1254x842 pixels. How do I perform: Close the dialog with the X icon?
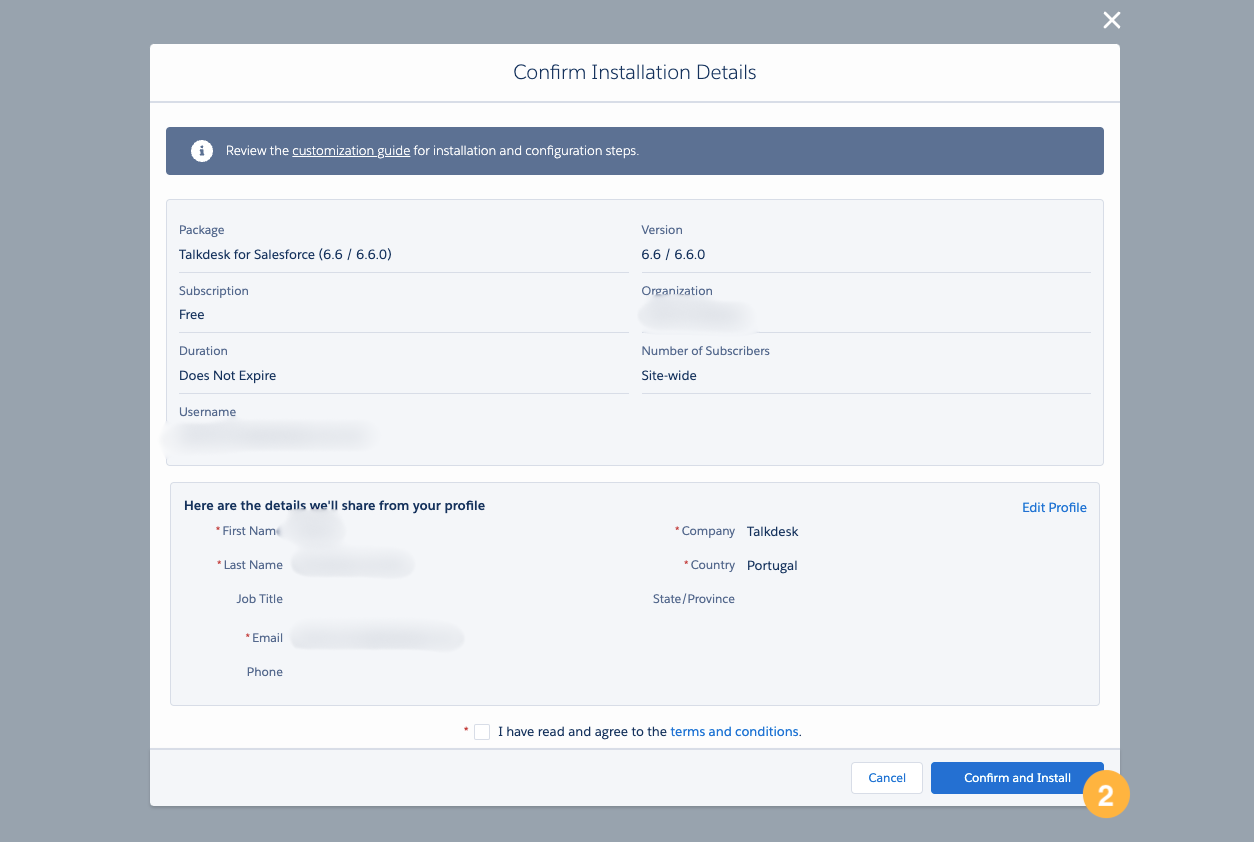pos(1111,20)
